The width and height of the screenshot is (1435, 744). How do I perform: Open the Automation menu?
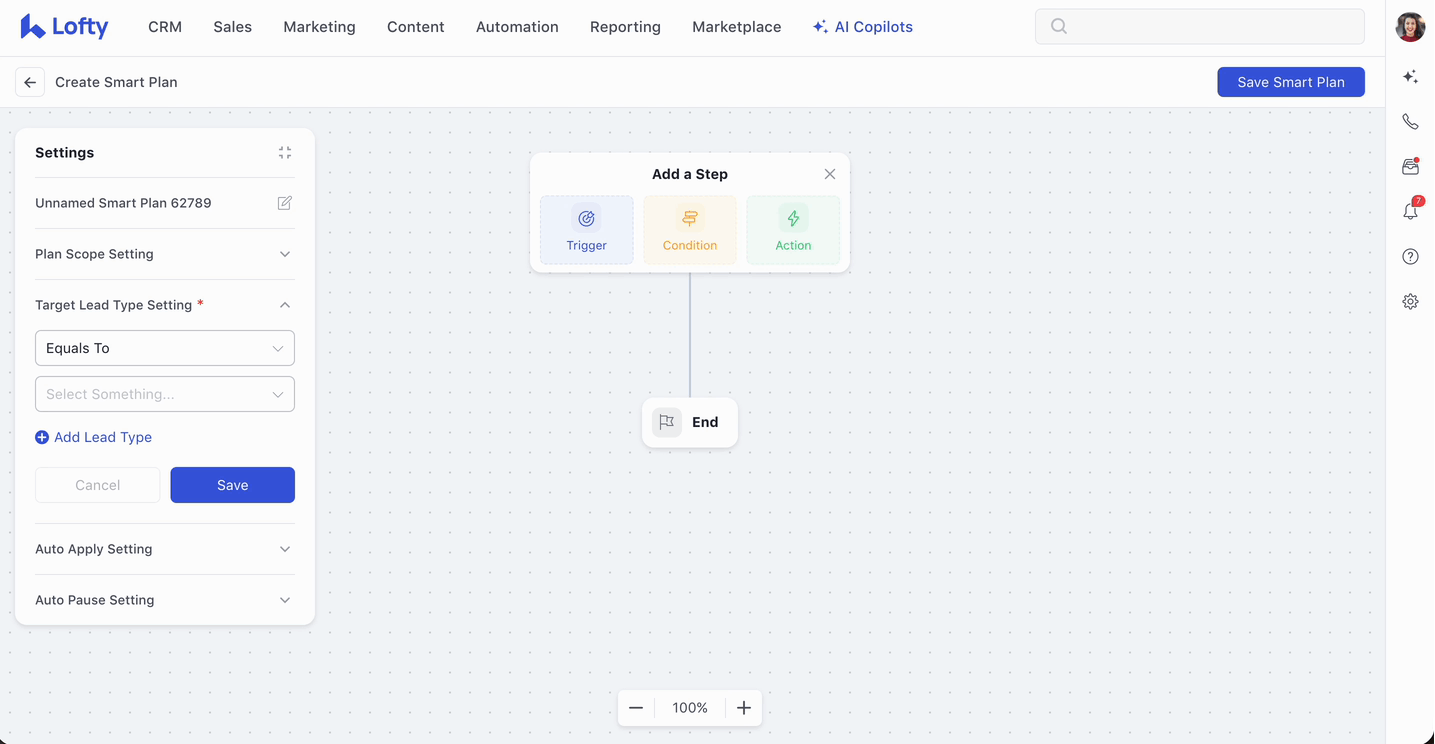click(x=517, y=27)
